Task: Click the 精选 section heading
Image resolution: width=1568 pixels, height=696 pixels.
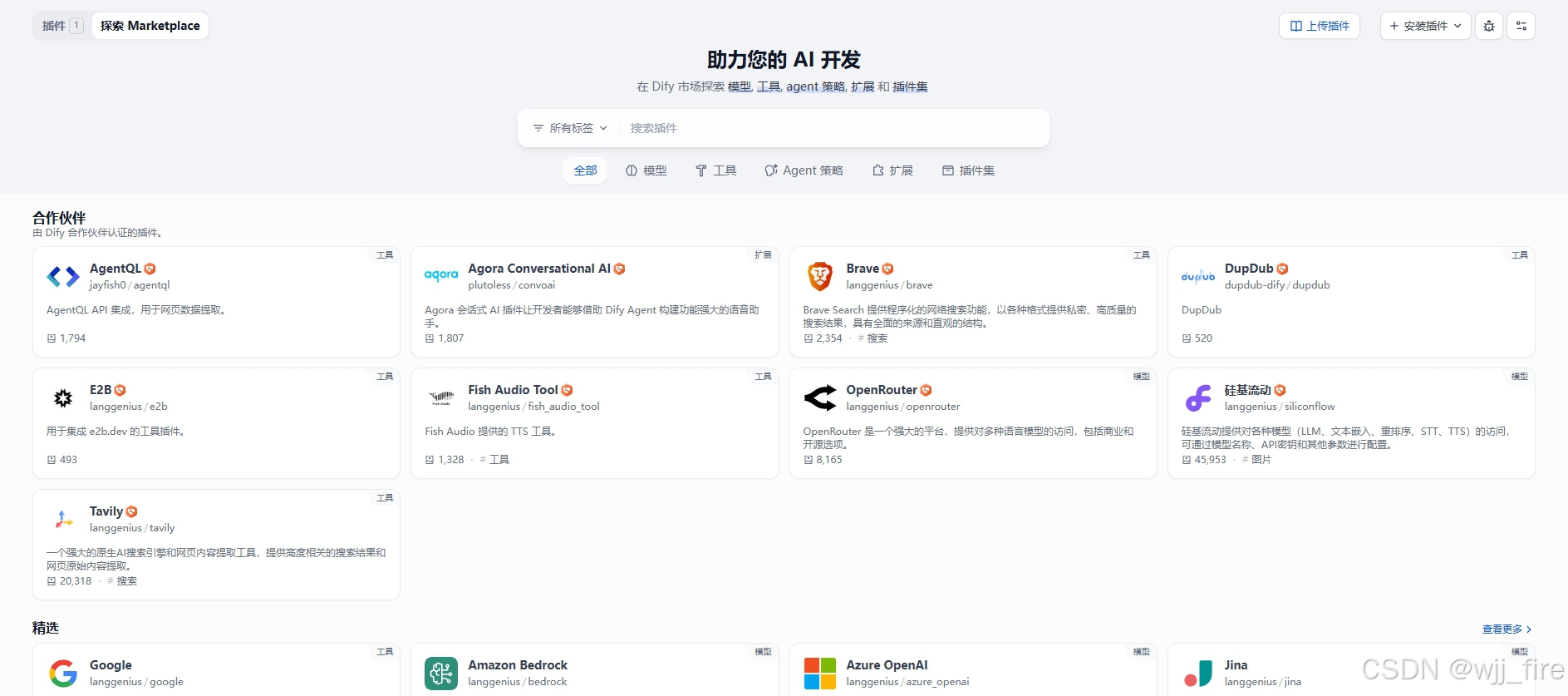Action: pos(46,628)
